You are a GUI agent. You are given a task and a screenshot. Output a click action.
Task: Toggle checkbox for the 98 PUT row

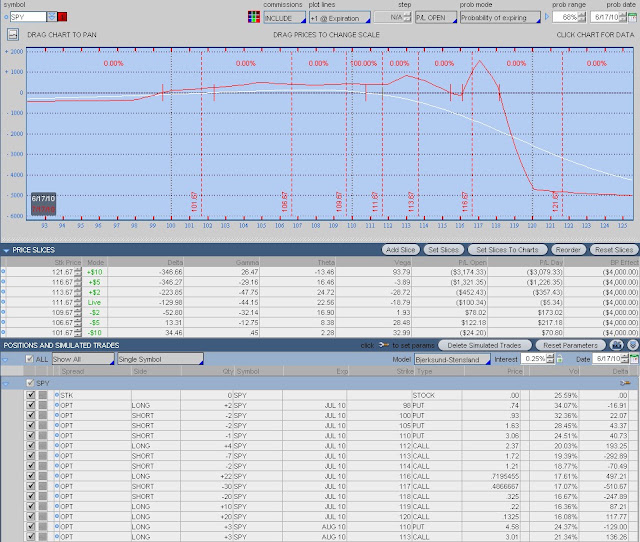[x=31, y=405]
